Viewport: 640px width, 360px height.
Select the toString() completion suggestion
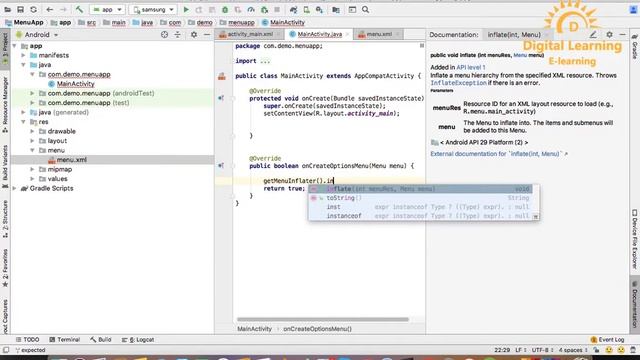coord(420,198)
